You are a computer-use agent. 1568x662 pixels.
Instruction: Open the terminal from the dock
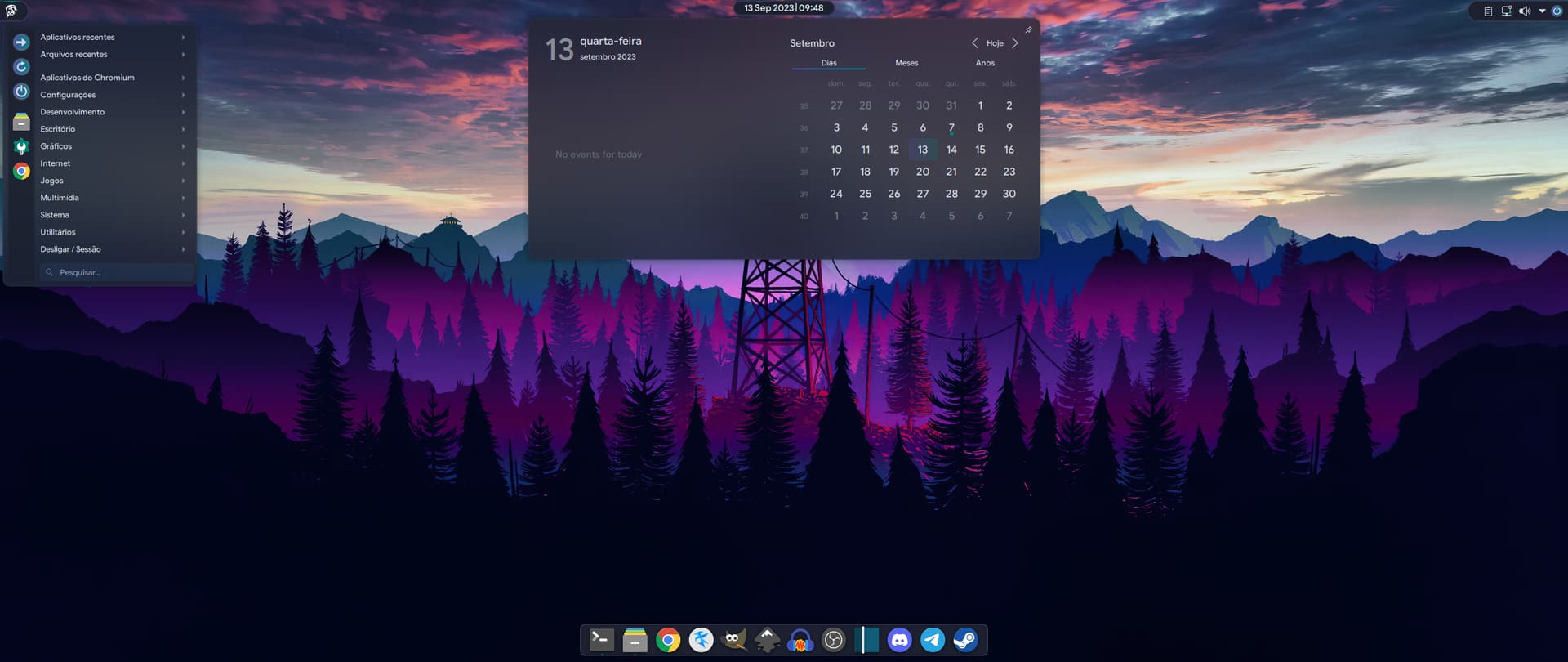(x=602, y=640)
